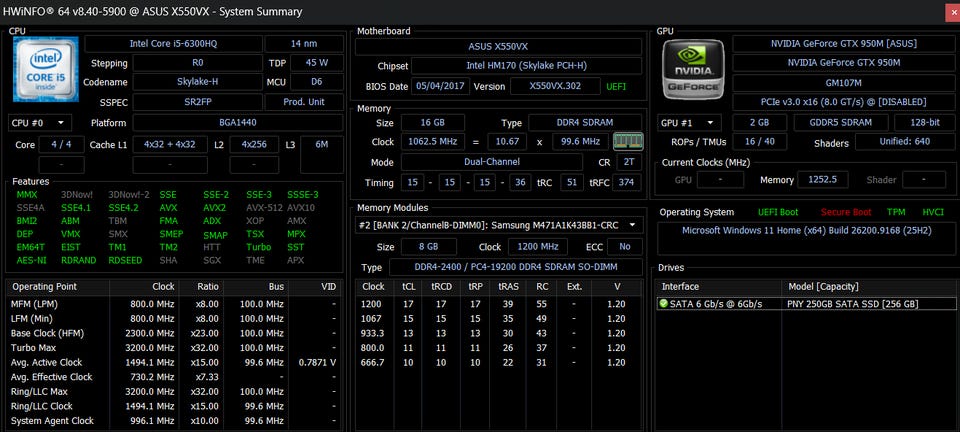Click the SR2FP SSPEC value
This screenshot has width=960, height=432.
click(197, 102)
